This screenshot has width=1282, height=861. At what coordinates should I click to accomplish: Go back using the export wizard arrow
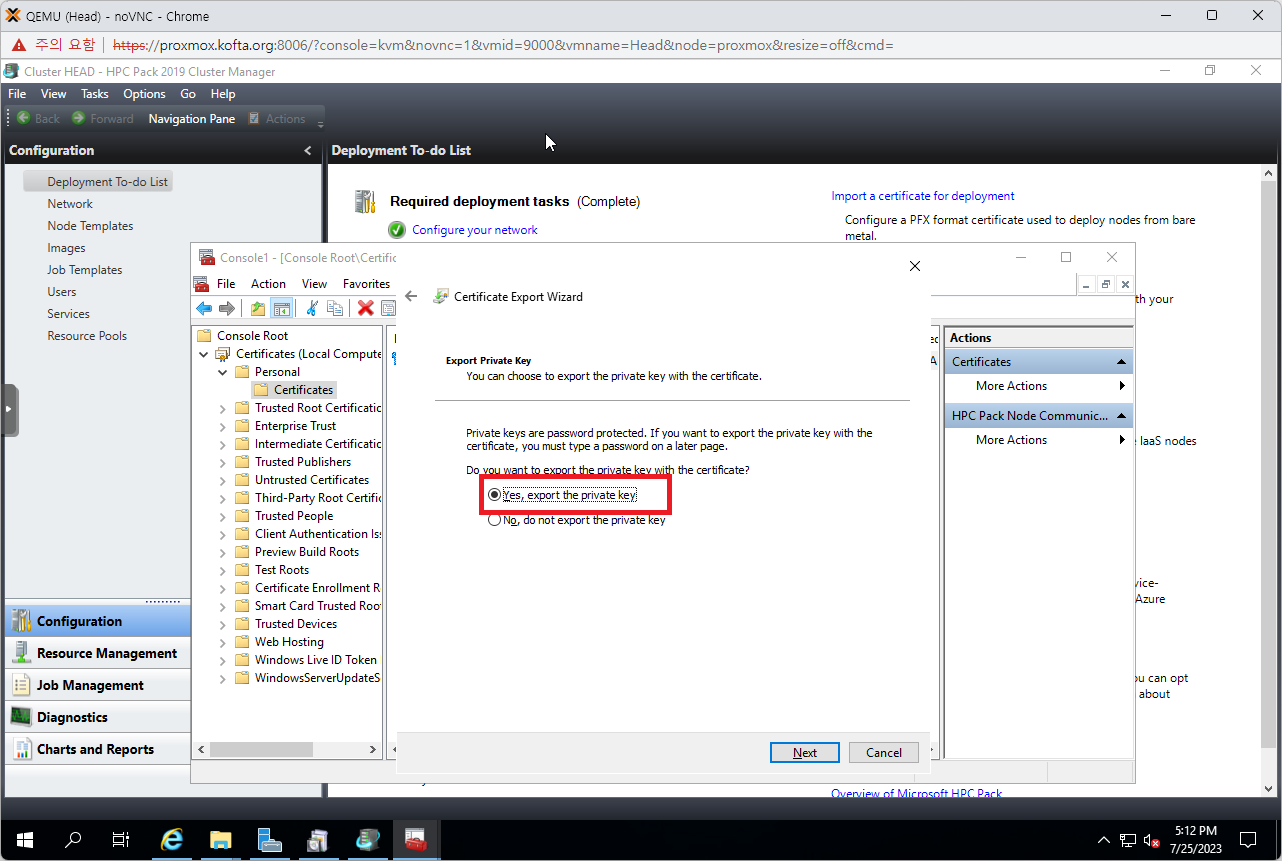[x=411, y=297]
